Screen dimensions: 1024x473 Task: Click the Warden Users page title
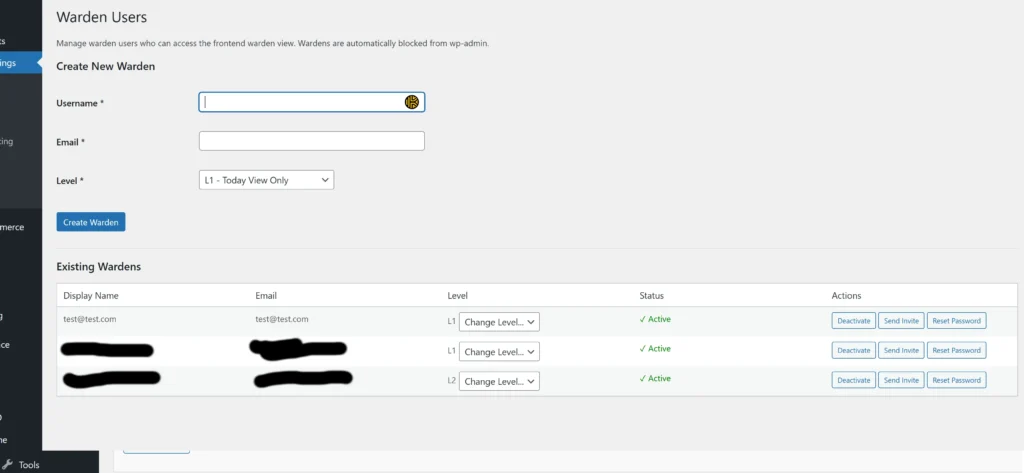click(x=102, y=17)
